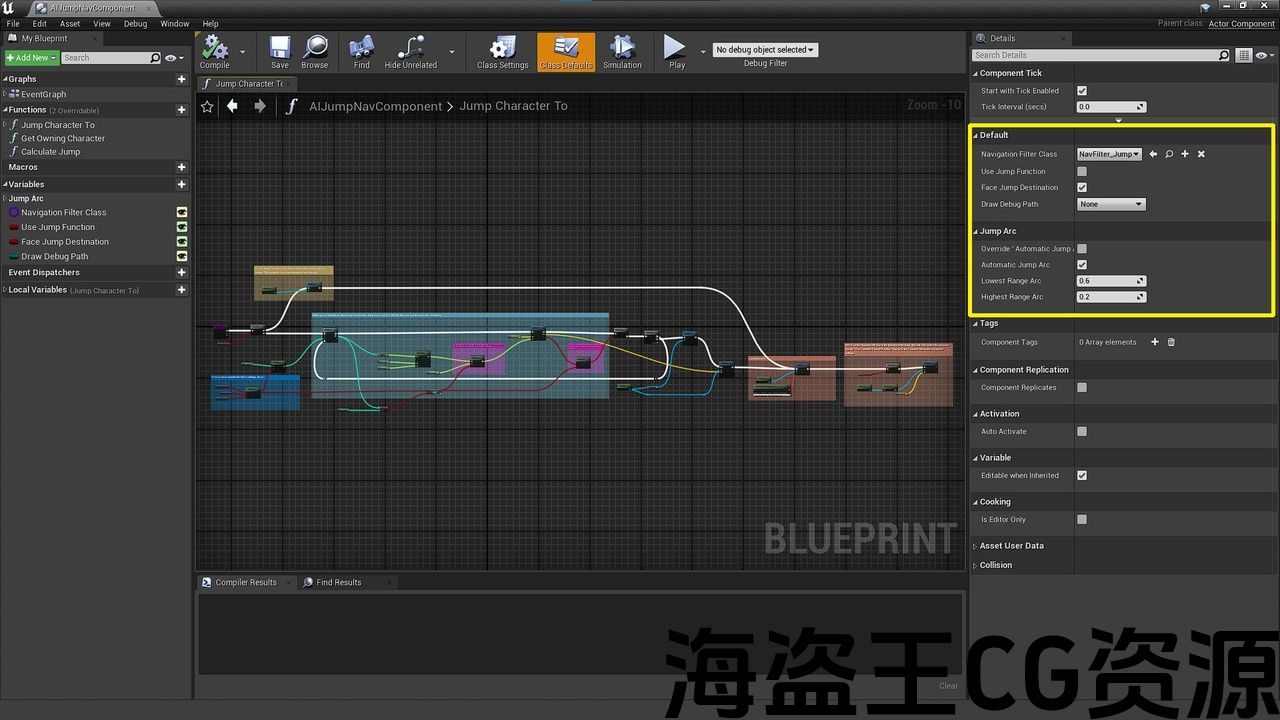Click the Lowest Range Arc value field
The image size is (1280, 720).
[x=1106, y=281]
